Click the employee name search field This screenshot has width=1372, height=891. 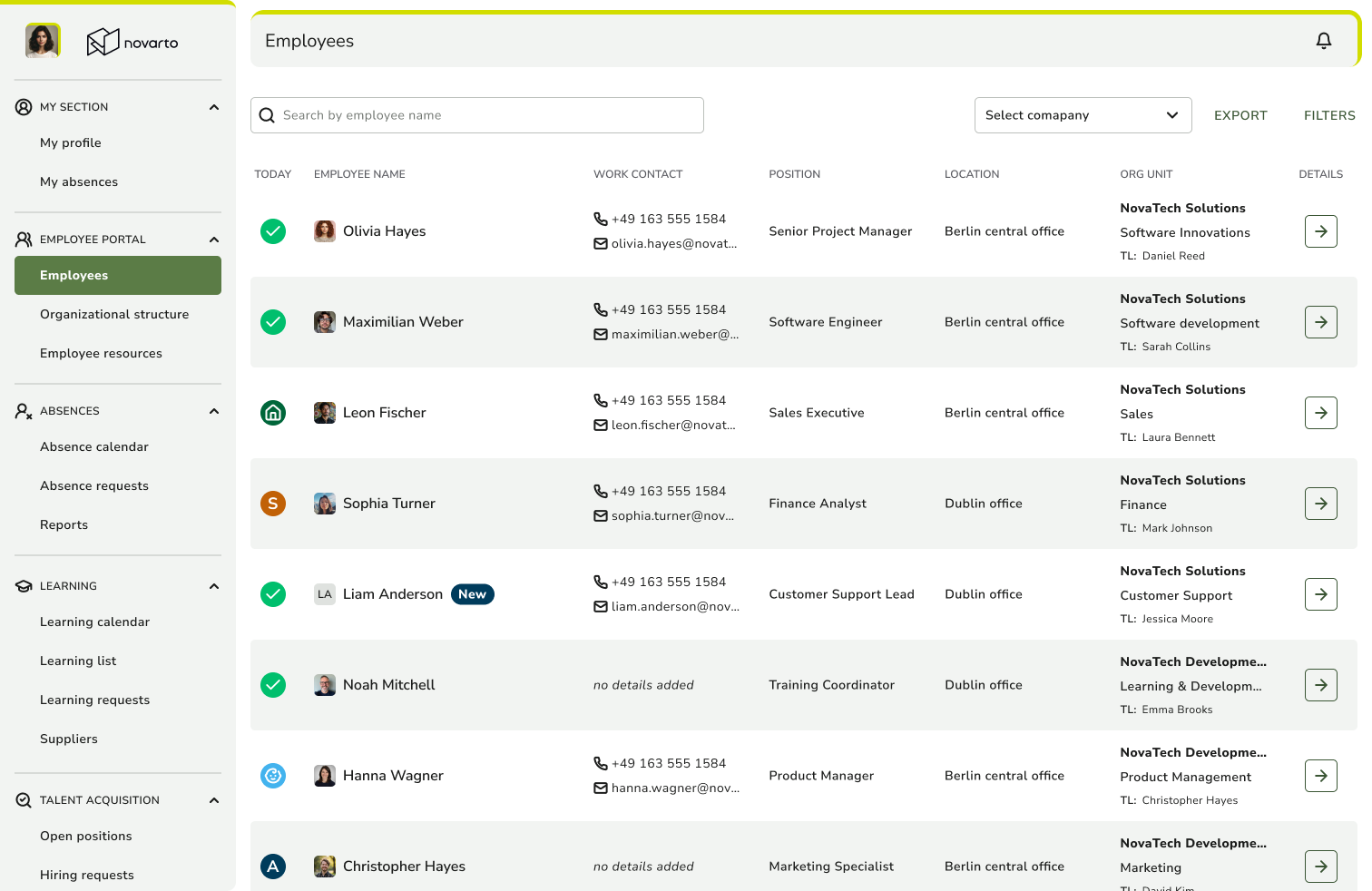click(477, 115)
